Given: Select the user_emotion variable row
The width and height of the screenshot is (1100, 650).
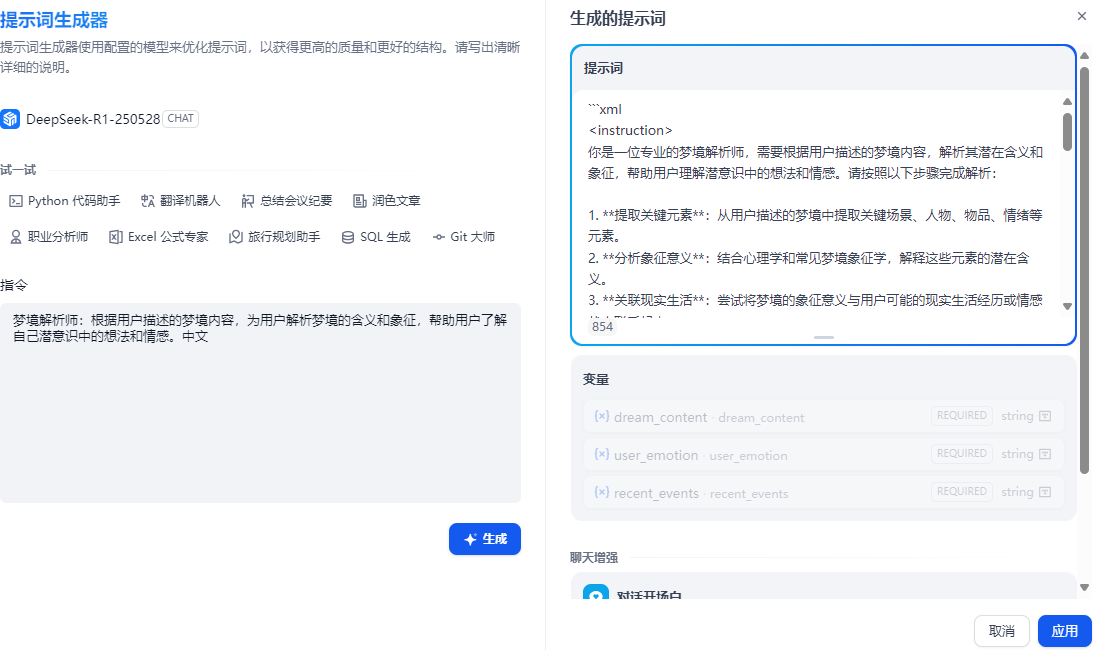Looking at the screenshot, I should click(x=824, y=454).
